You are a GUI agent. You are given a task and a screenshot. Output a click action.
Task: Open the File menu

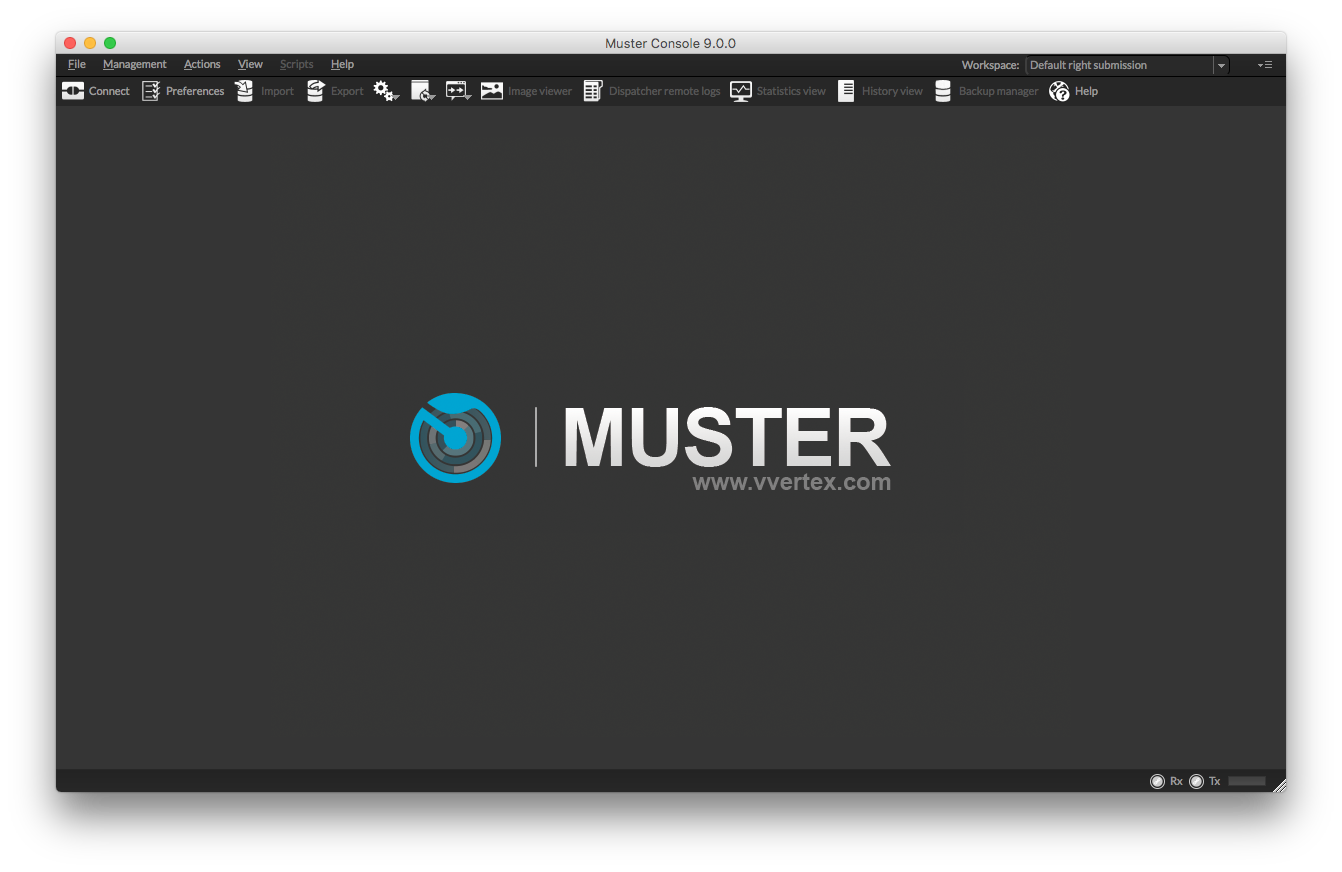tap(77, 64)
